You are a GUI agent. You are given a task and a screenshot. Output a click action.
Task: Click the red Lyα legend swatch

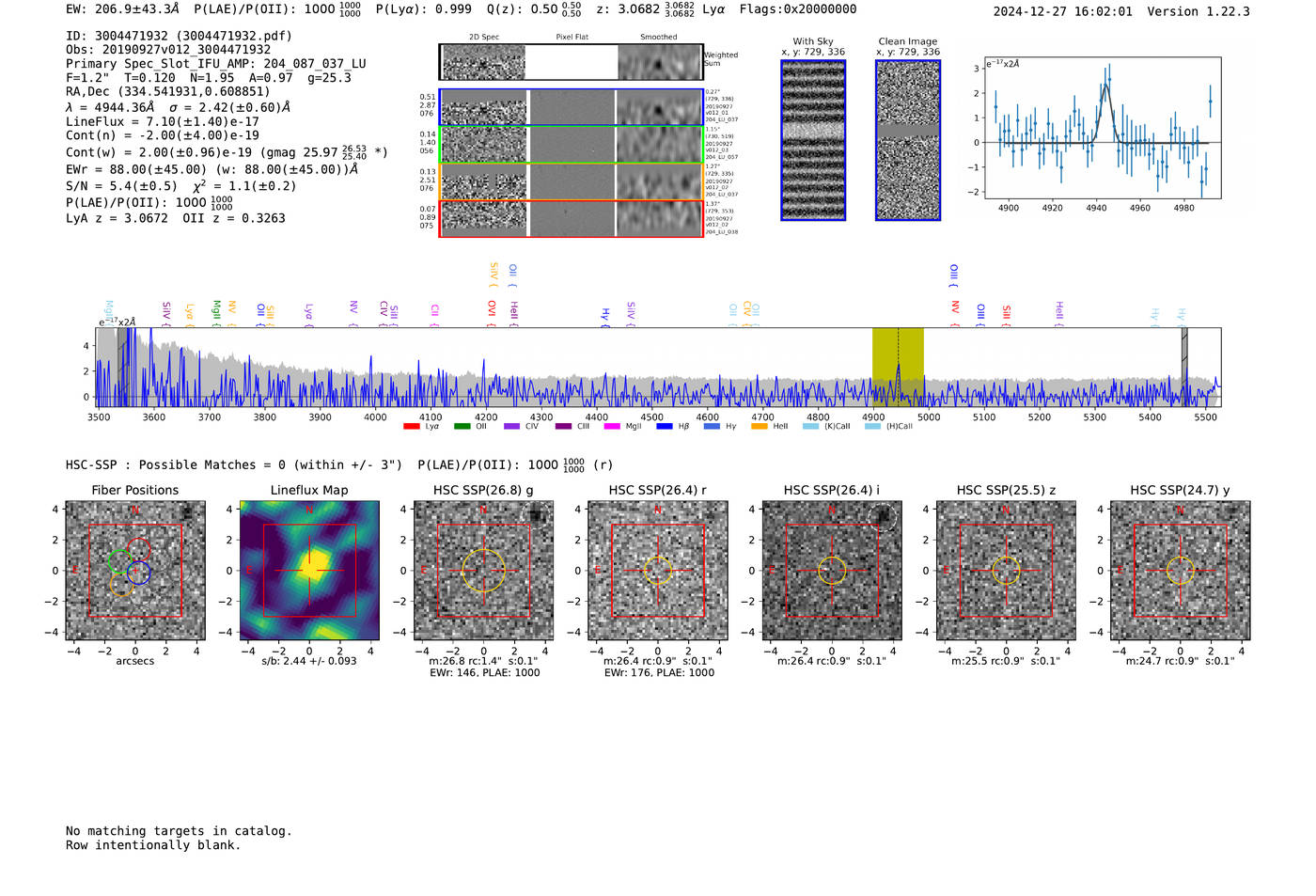coord(411,427)
